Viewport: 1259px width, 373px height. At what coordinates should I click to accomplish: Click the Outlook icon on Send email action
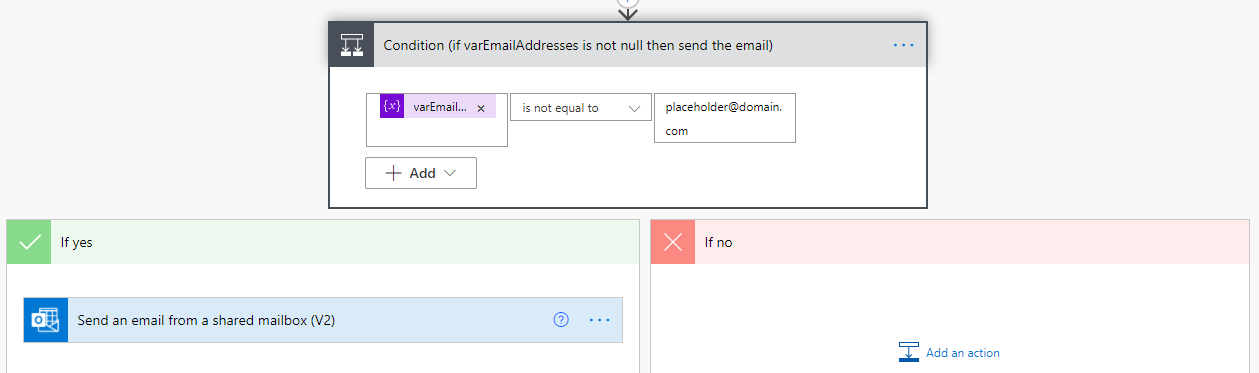tap(46, 320)
